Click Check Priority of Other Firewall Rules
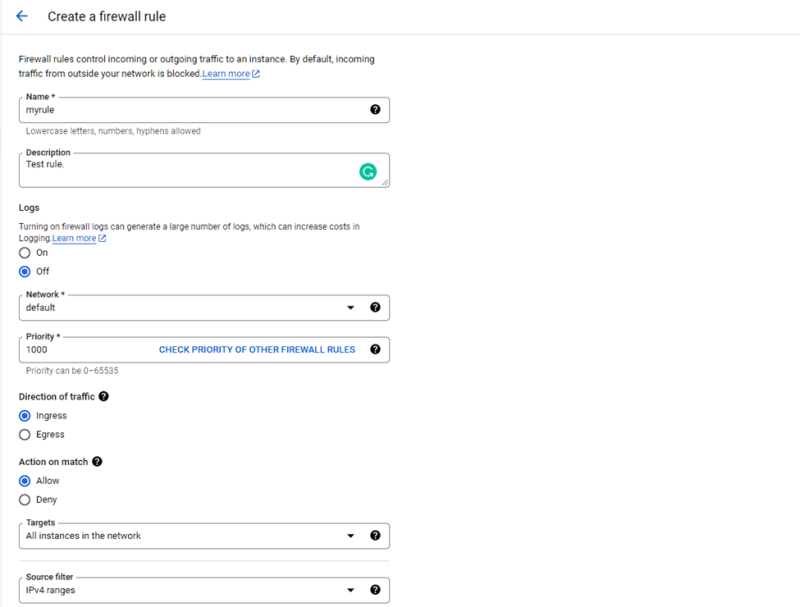The width and height of the screenshot is (800, 607). [257, 349]
